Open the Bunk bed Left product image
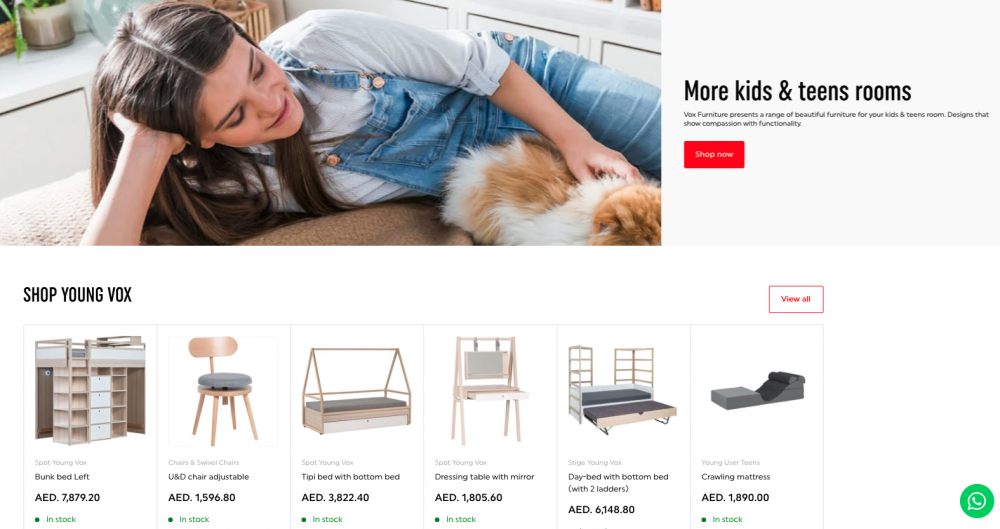Image resolution: width=1000 pixels, height=529 pixels. [x=90, y=391]
